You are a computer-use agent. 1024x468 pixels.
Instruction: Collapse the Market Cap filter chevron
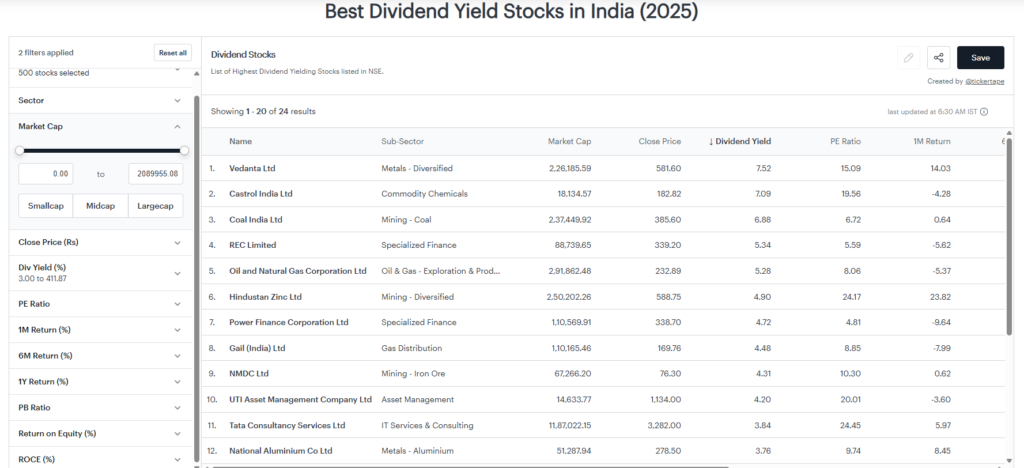178,127
